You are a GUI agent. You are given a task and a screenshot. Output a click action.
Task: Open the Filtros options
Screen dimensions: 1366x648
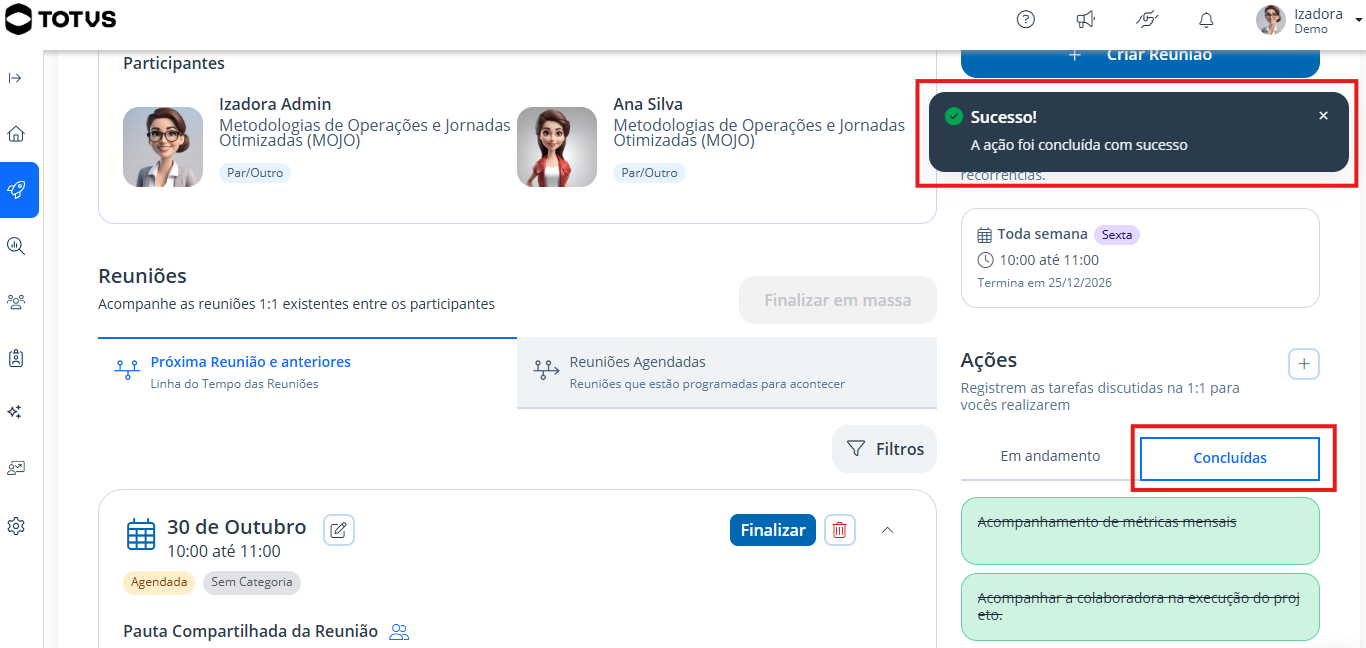(x=884, y=449)
